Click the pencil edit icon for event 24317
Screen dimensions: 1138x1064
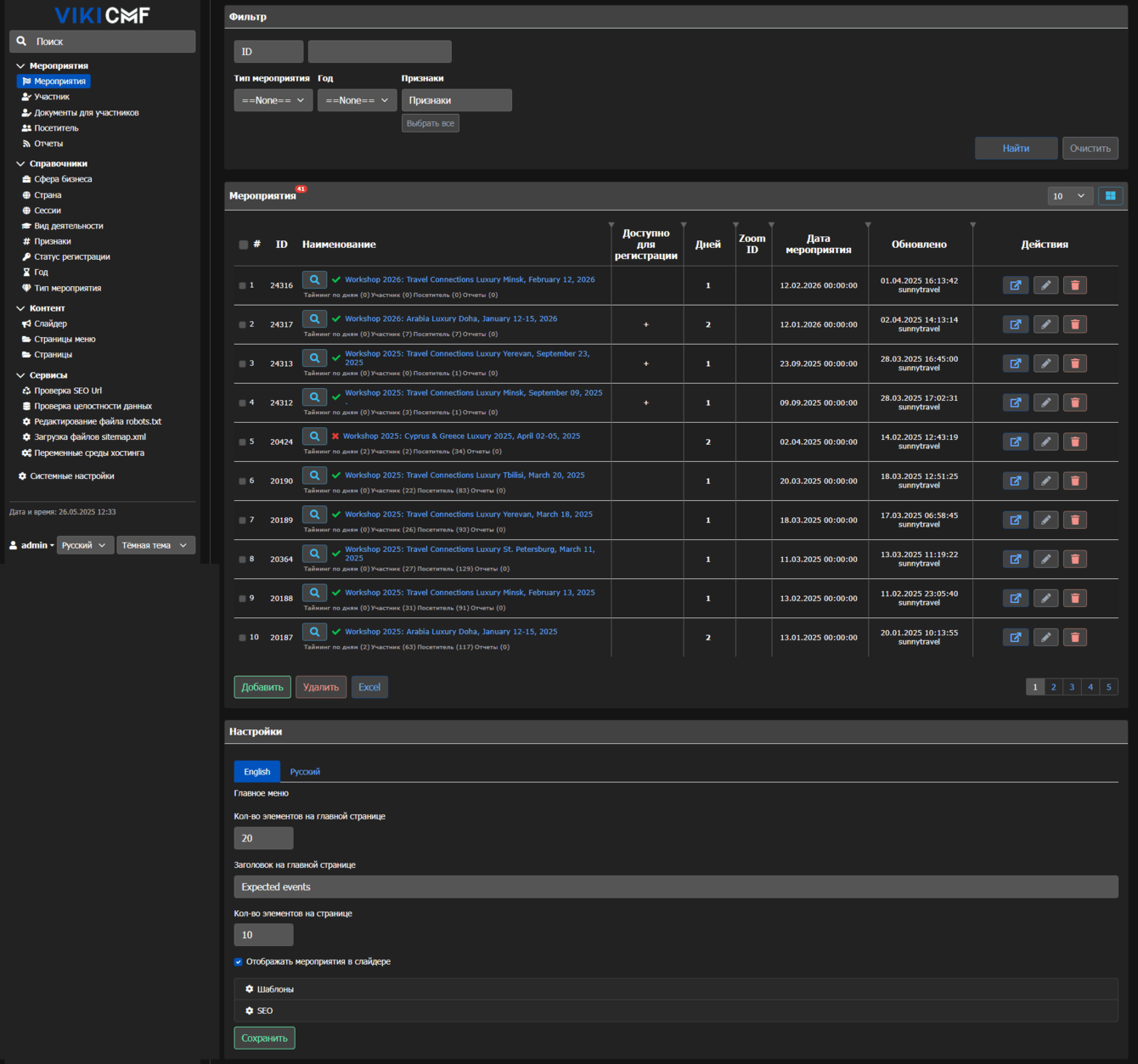1045,324
